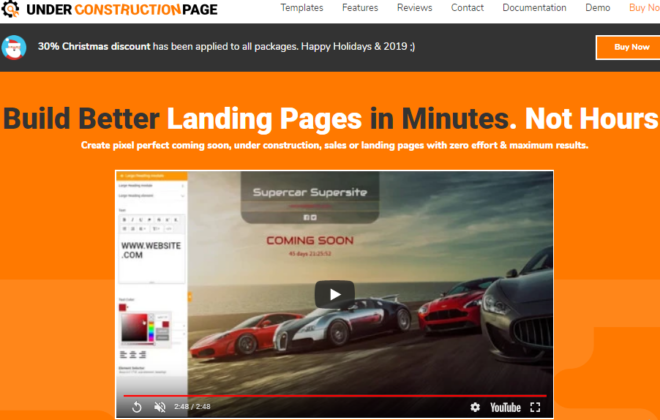
Task: Unmute the video via the speaker icon
Action: [x=160, y=407]
